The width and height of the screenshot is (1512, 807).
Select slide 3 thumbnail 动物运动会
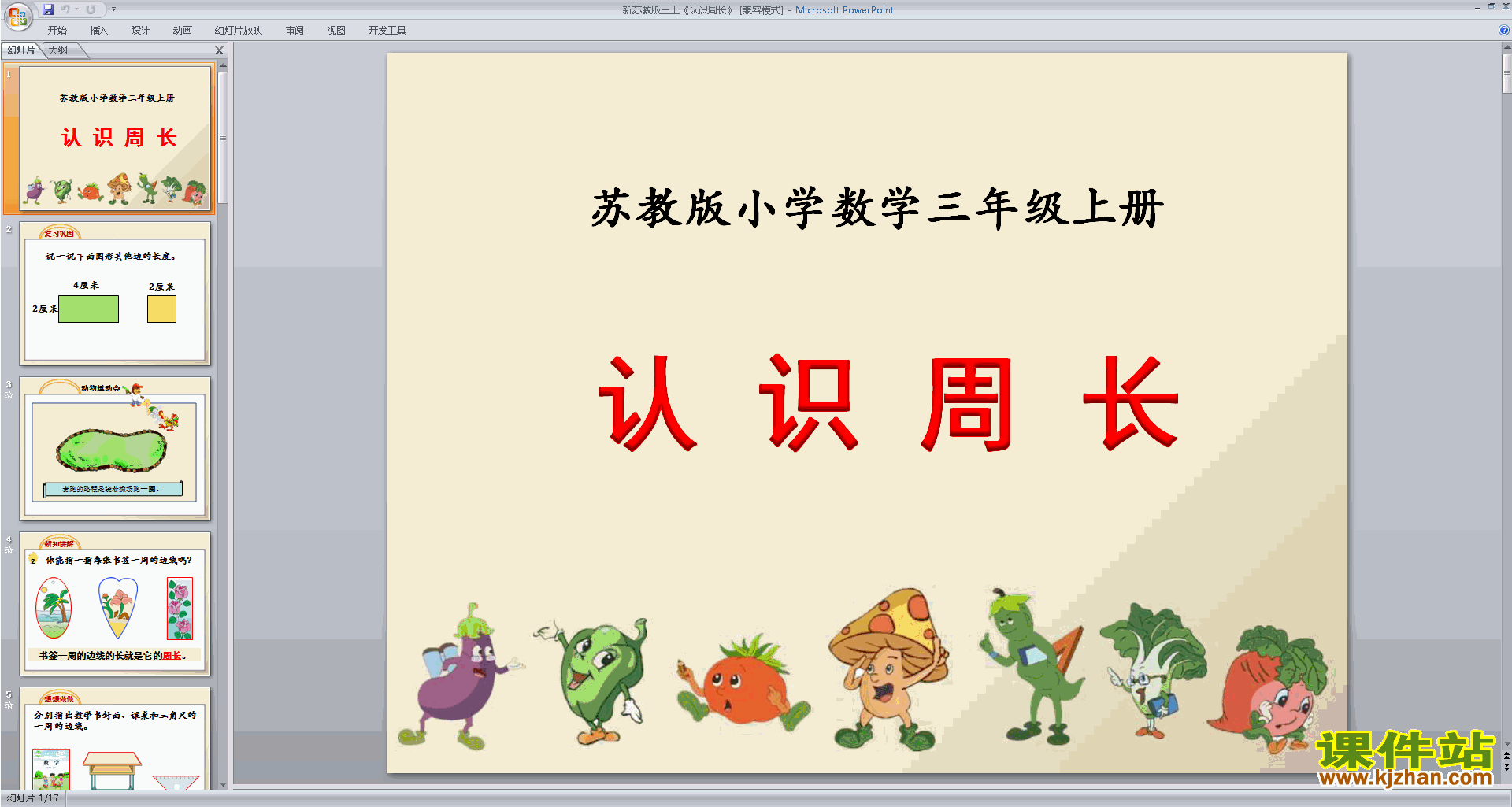pos(115,449)
